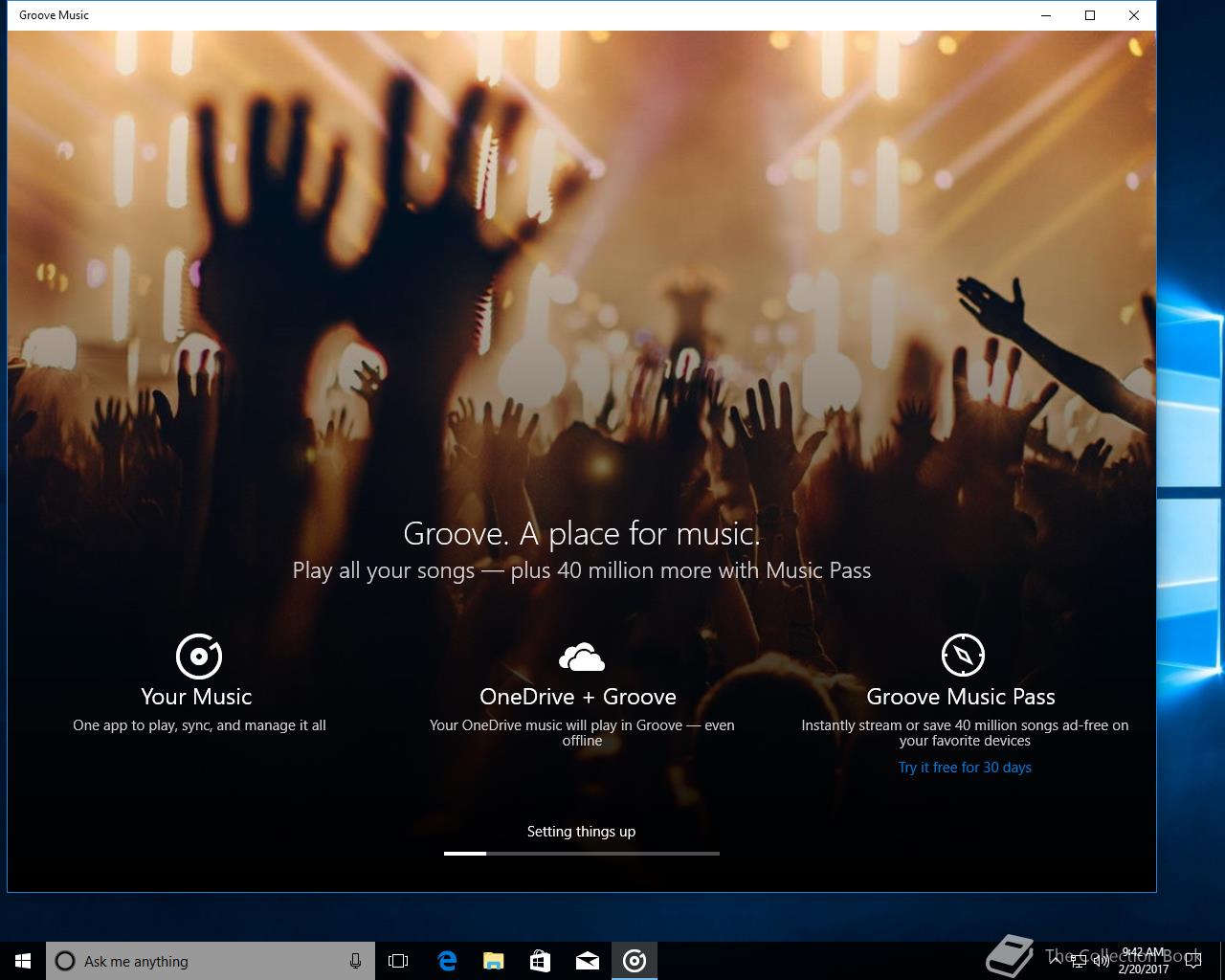Click the 'Play all your songs' subtitle
1225x980 pixels.
click(x=582, y=570)
